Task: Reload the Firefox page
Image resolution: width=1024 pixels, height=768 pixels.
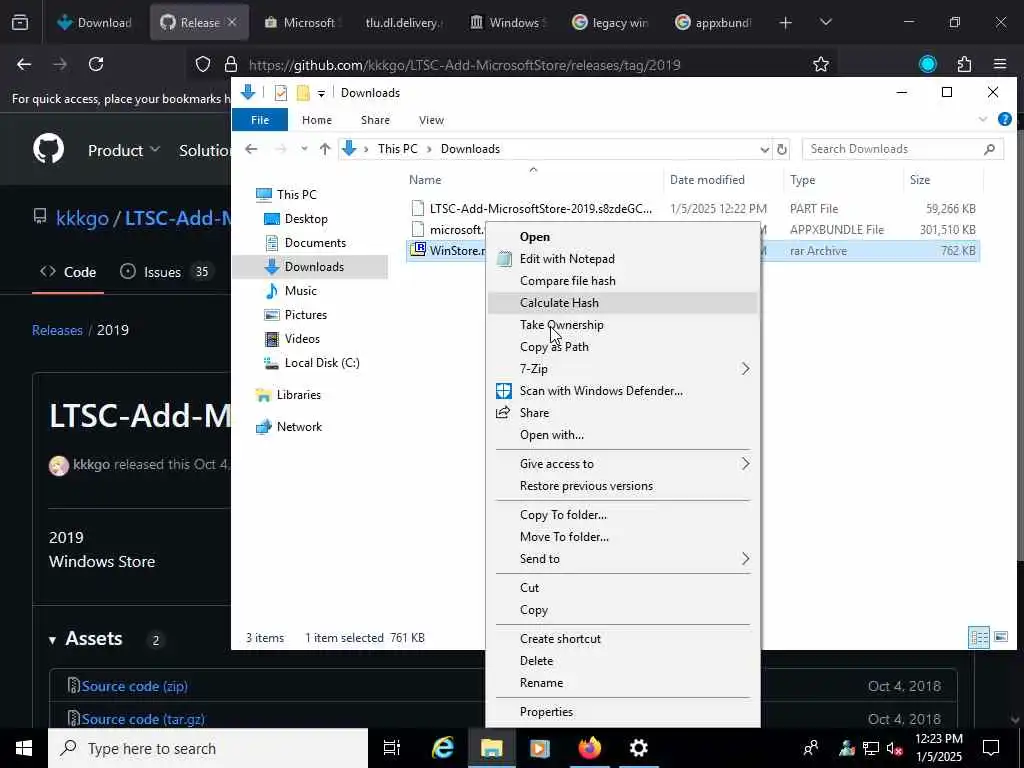Action: [x=96, y=64]
